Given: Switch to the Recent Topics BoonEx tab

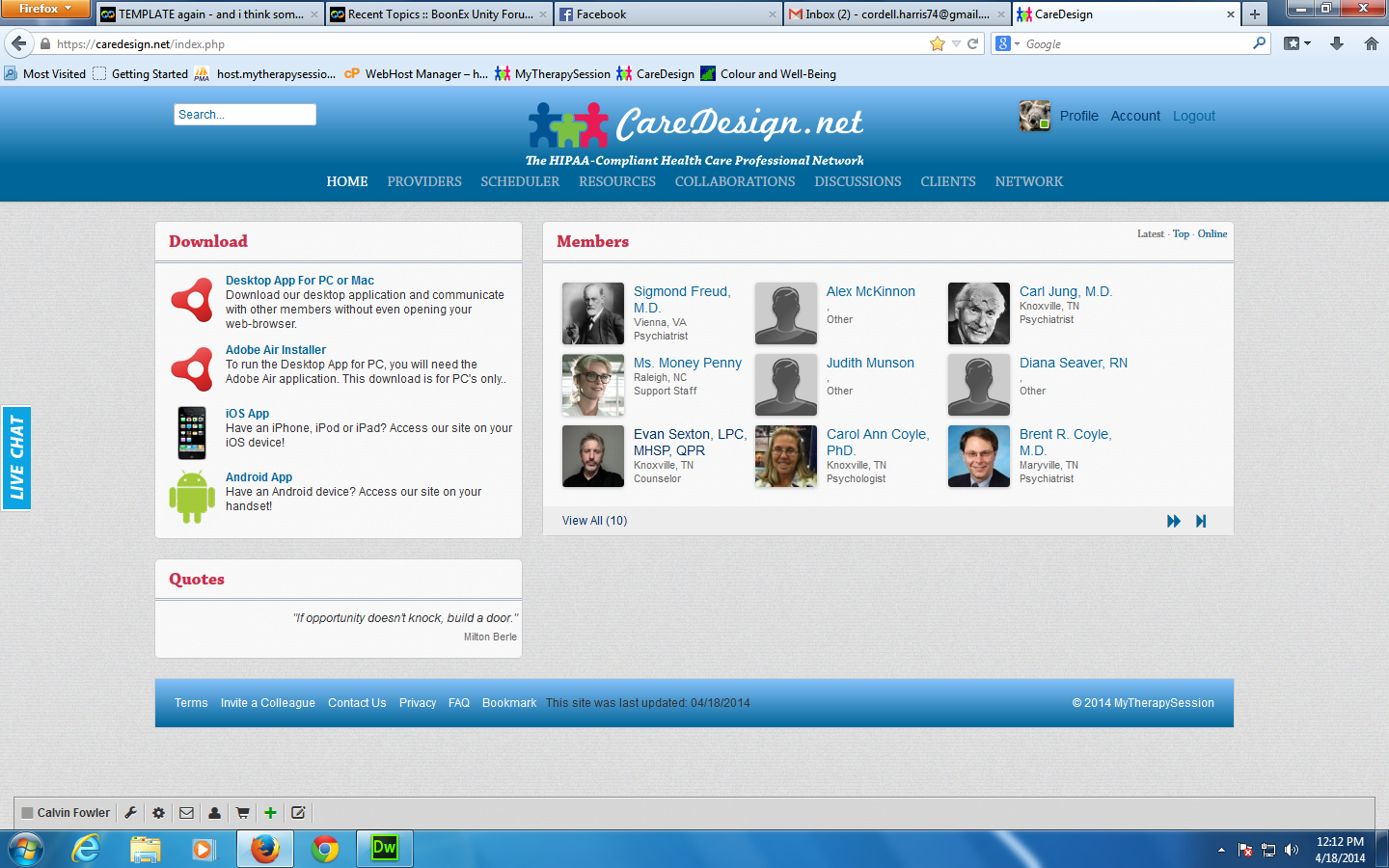Looking at the screenshot, I should (x=439, y=14).
